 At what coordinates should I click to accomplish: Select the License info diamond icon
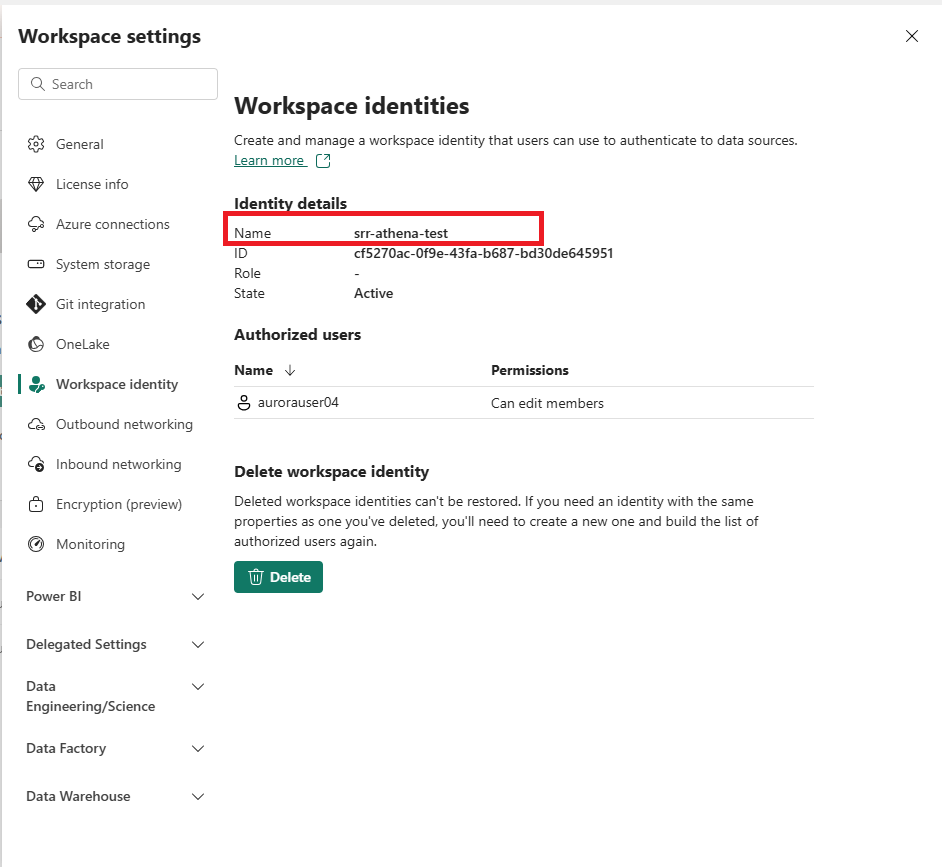coord(37,184)
